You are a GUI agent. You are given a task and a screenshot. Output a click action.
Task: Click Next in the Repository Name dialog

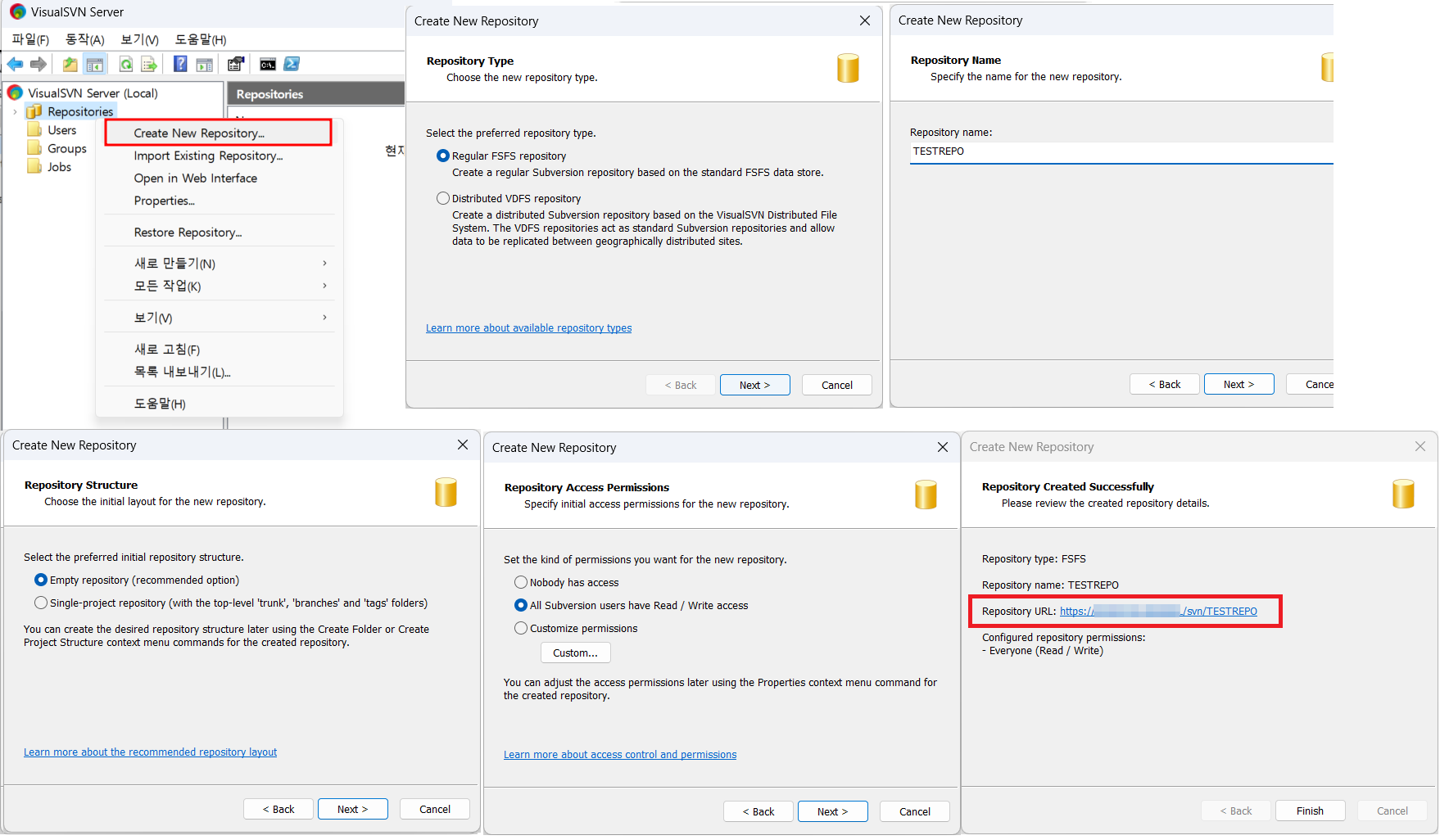[1238, 384]
